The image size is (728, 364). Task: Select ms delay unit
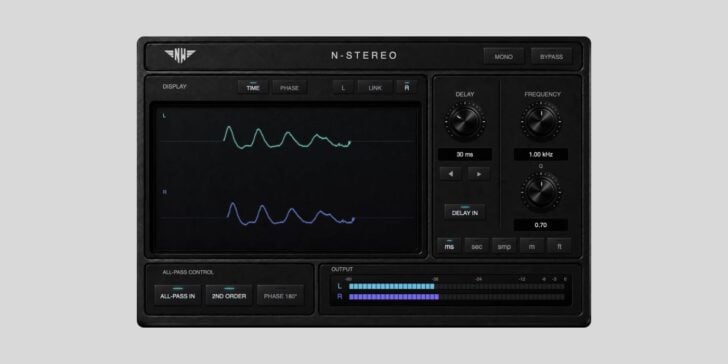coord(449,246)
